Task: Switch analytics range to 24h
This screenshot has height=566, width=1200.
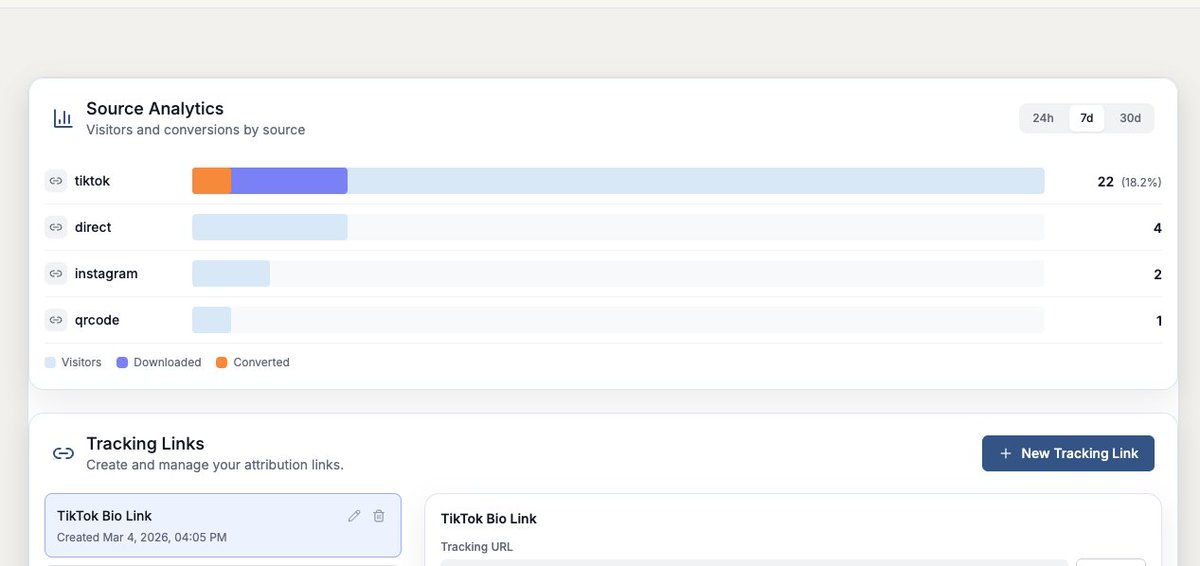Action: [x=1043, y=118]
